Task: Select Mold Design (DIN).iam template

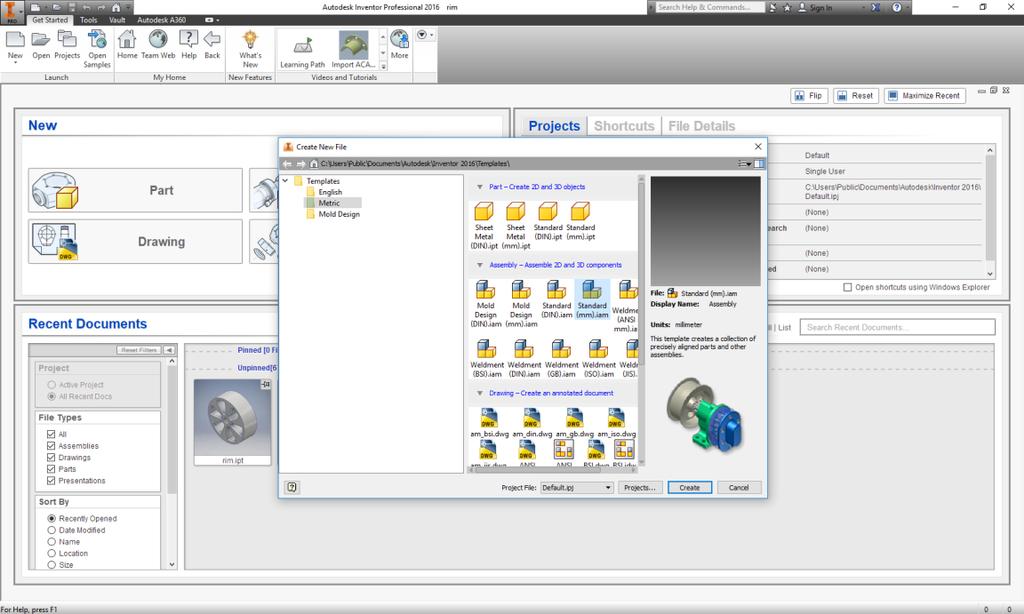Action: [x=485, y=304]
